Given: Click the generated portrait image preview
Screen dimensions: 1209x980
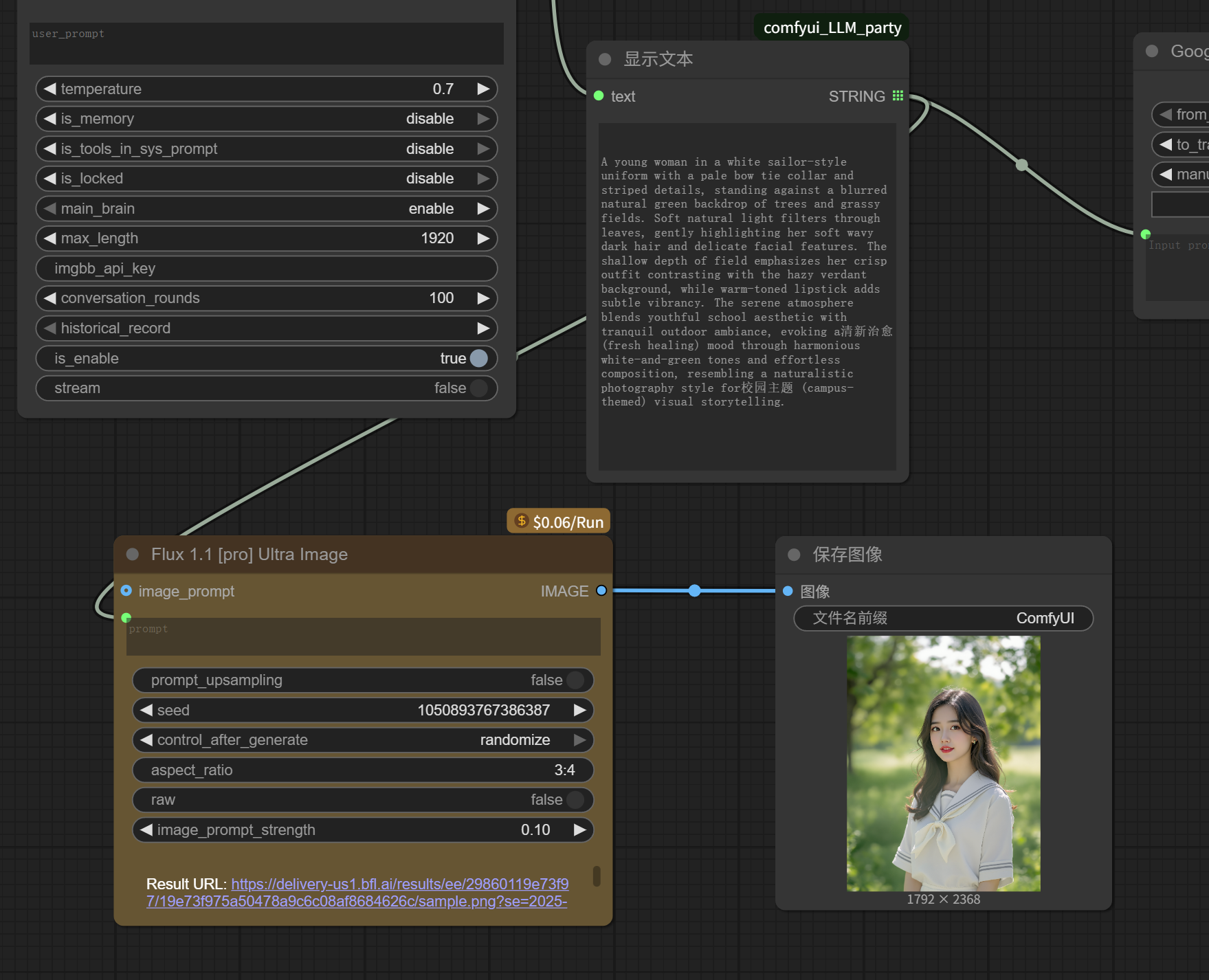Looking at the screenshot, I should (x=943, y=763).
